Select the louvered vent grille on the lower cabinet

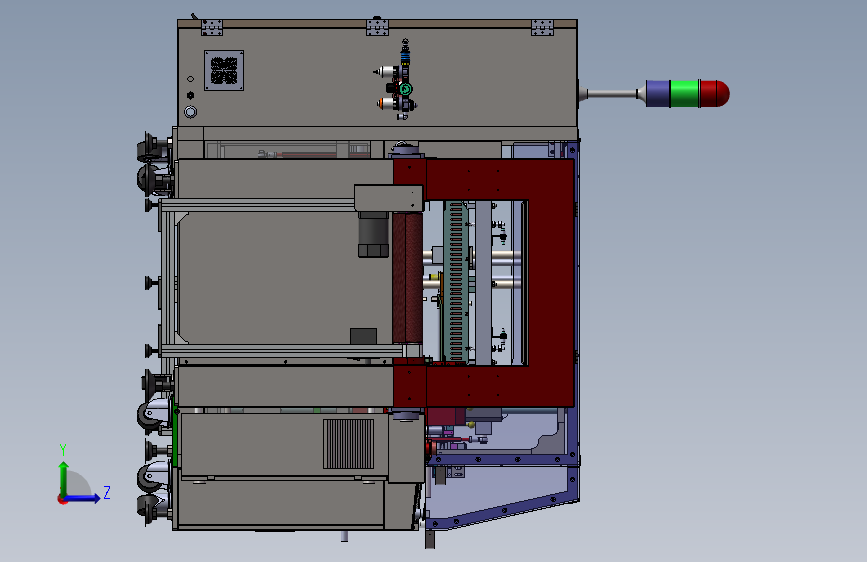[x=348, y=444]
